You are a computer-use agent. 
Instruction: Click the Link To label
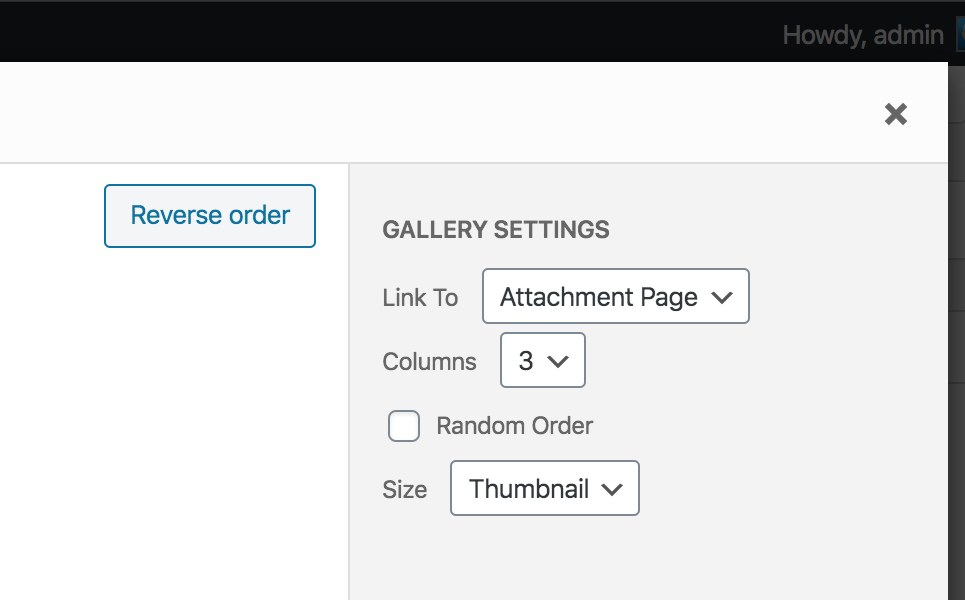[x=420, y=298]
